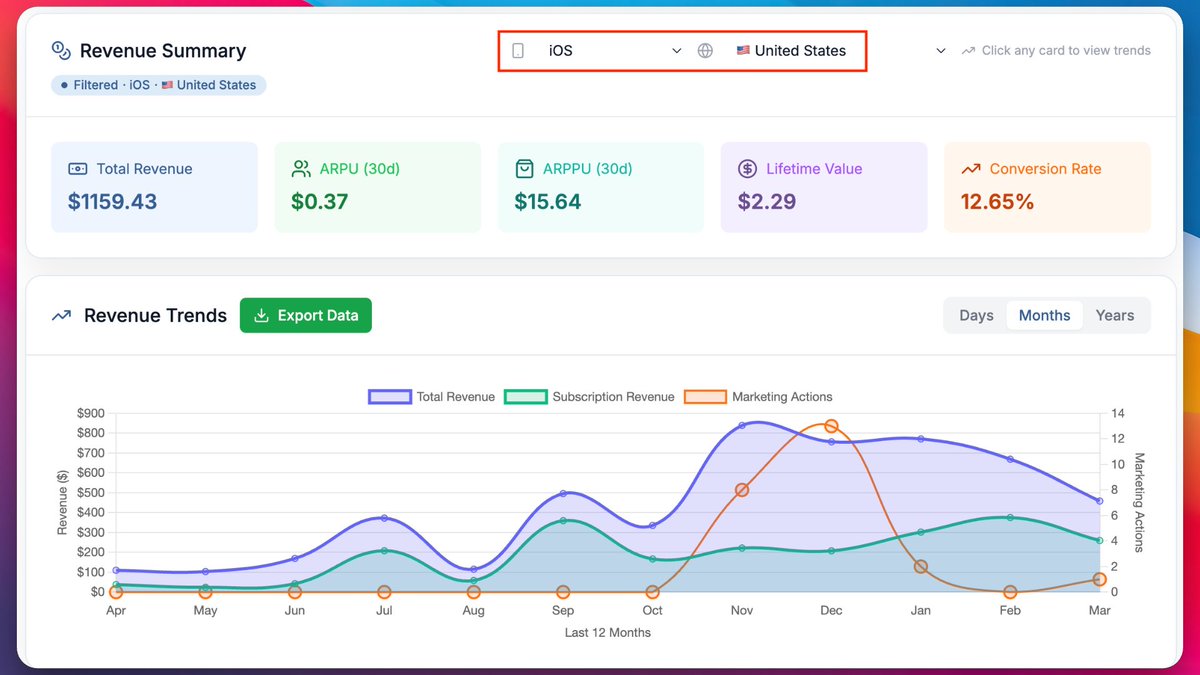
Task: Switch to the Years view
Action: [x=1114, y=315]
